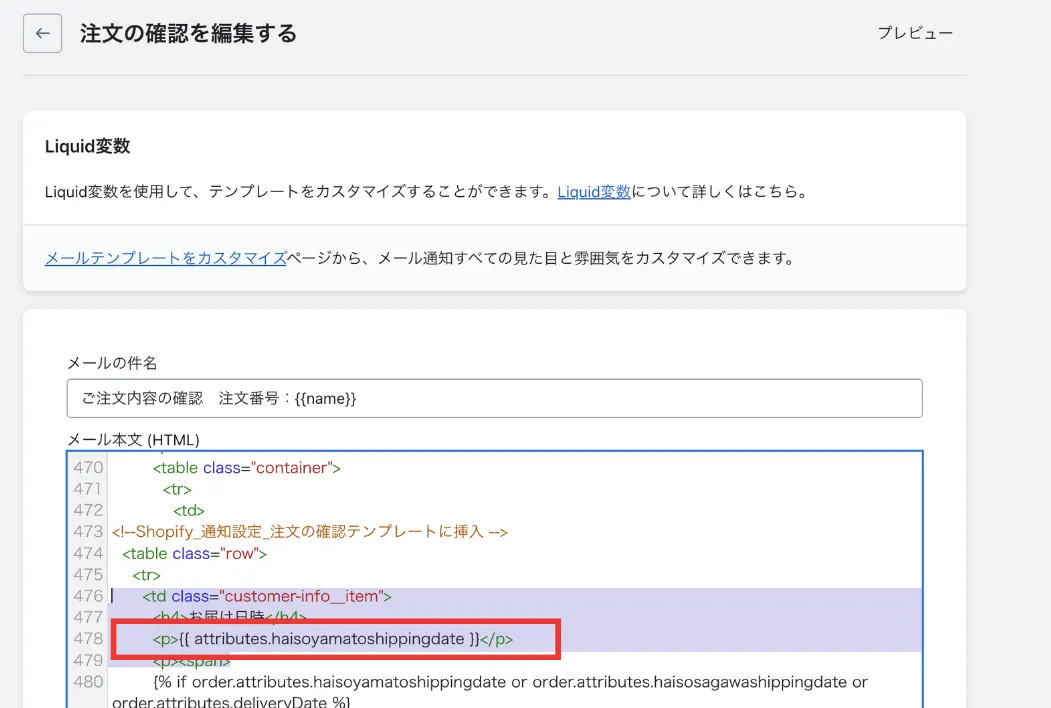This screenshot has height=708, width=1051.
Task: Click line number 473 in the gutter
Action: [x=88, y=532]
